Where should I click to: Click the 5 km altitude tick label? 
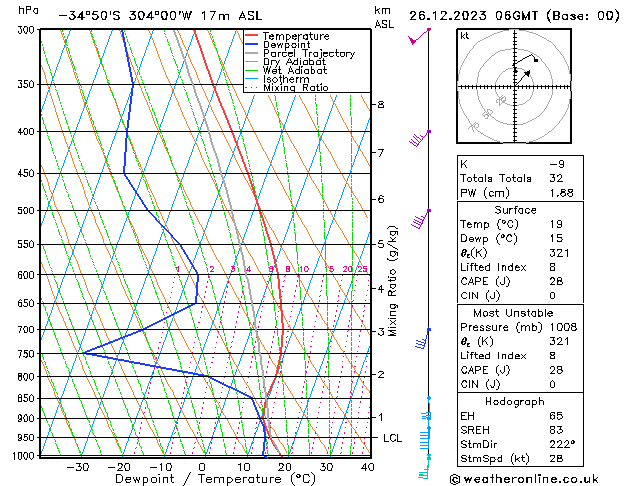tap(381, 244)
